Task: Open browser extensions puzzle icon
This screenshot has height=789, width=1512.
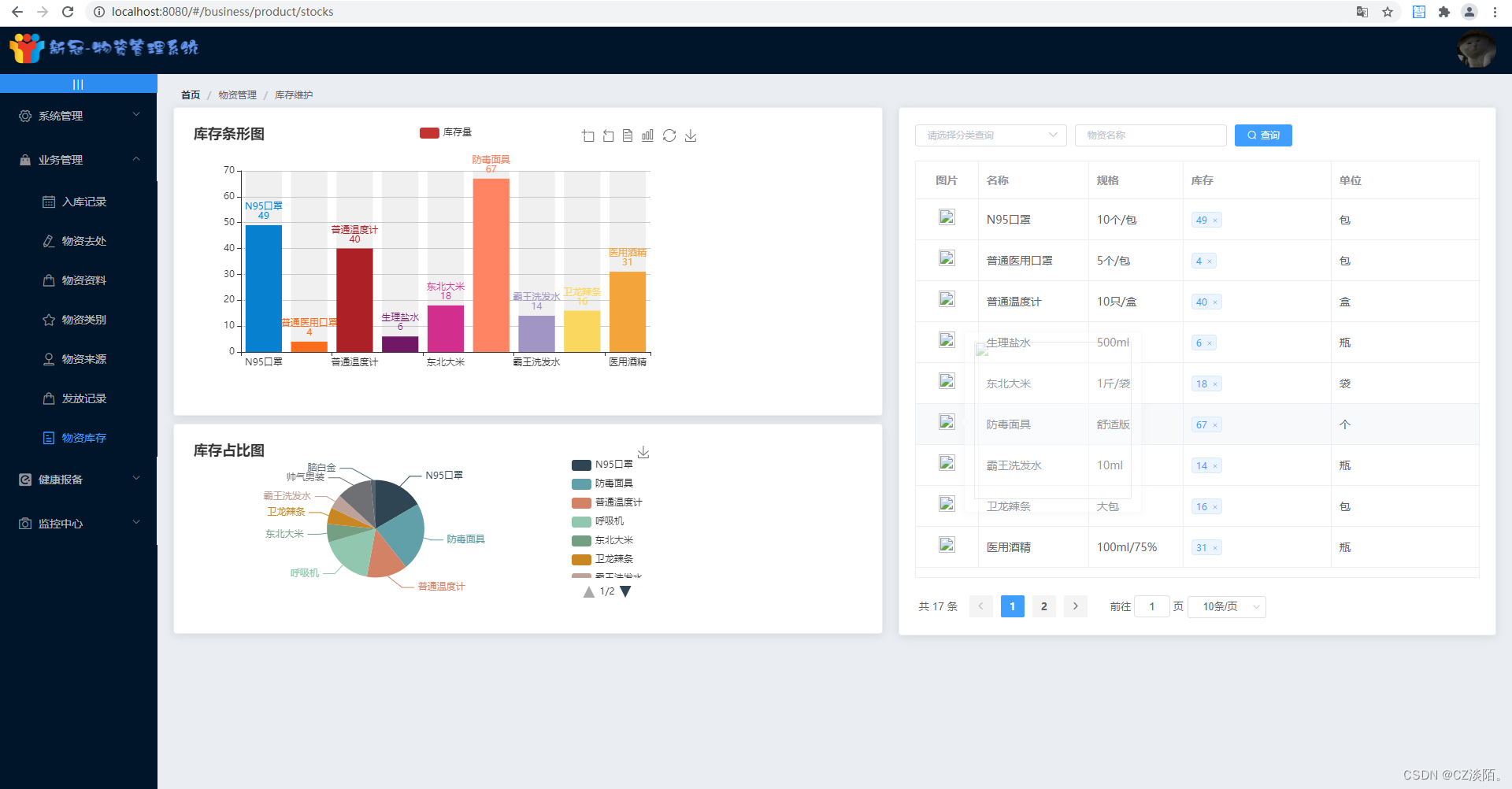Action: [1443, 12]
